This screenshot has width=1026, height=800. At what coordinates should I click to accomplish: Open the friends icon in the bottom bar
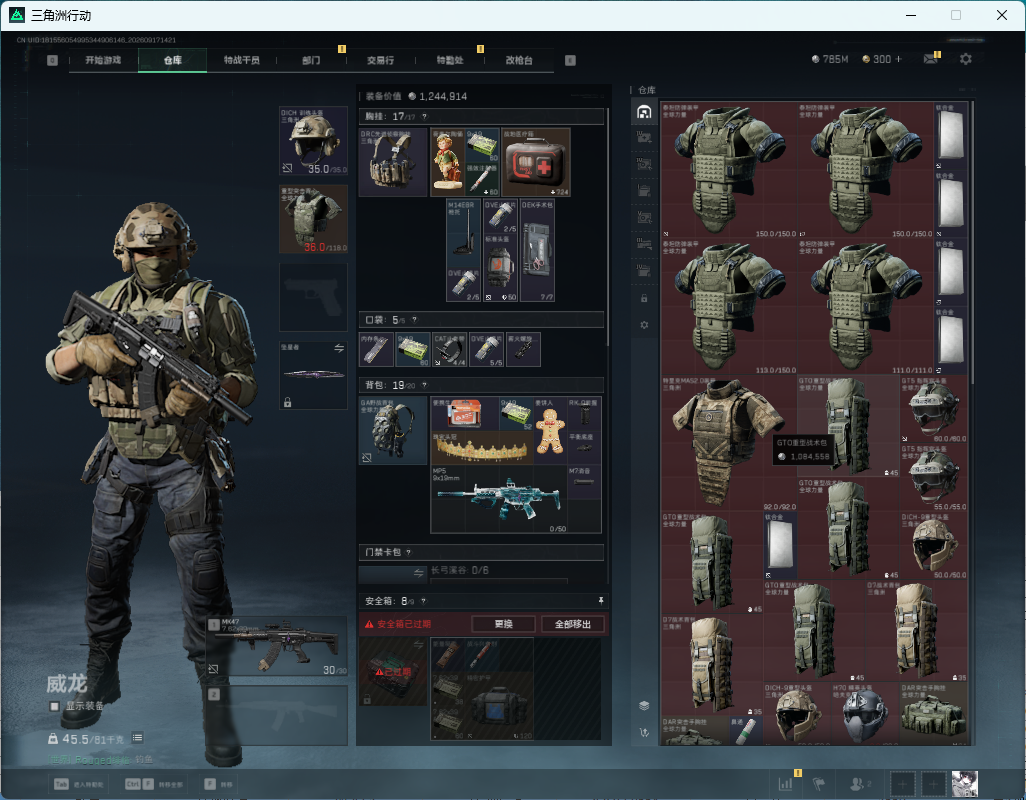[x=857, y=784]
